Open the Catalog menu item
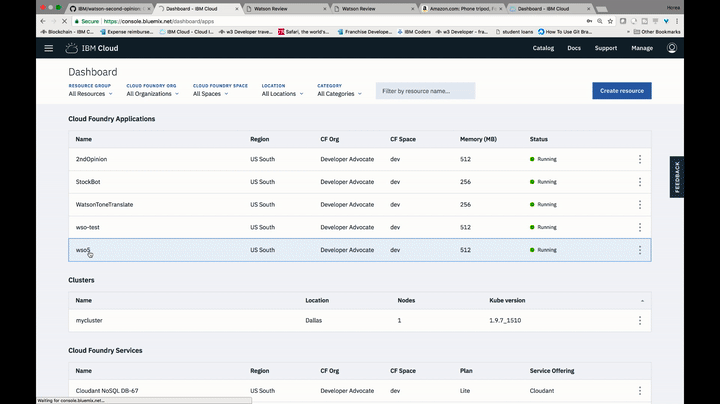The width and height of the screenshot is (720, 404). point(543,48)
